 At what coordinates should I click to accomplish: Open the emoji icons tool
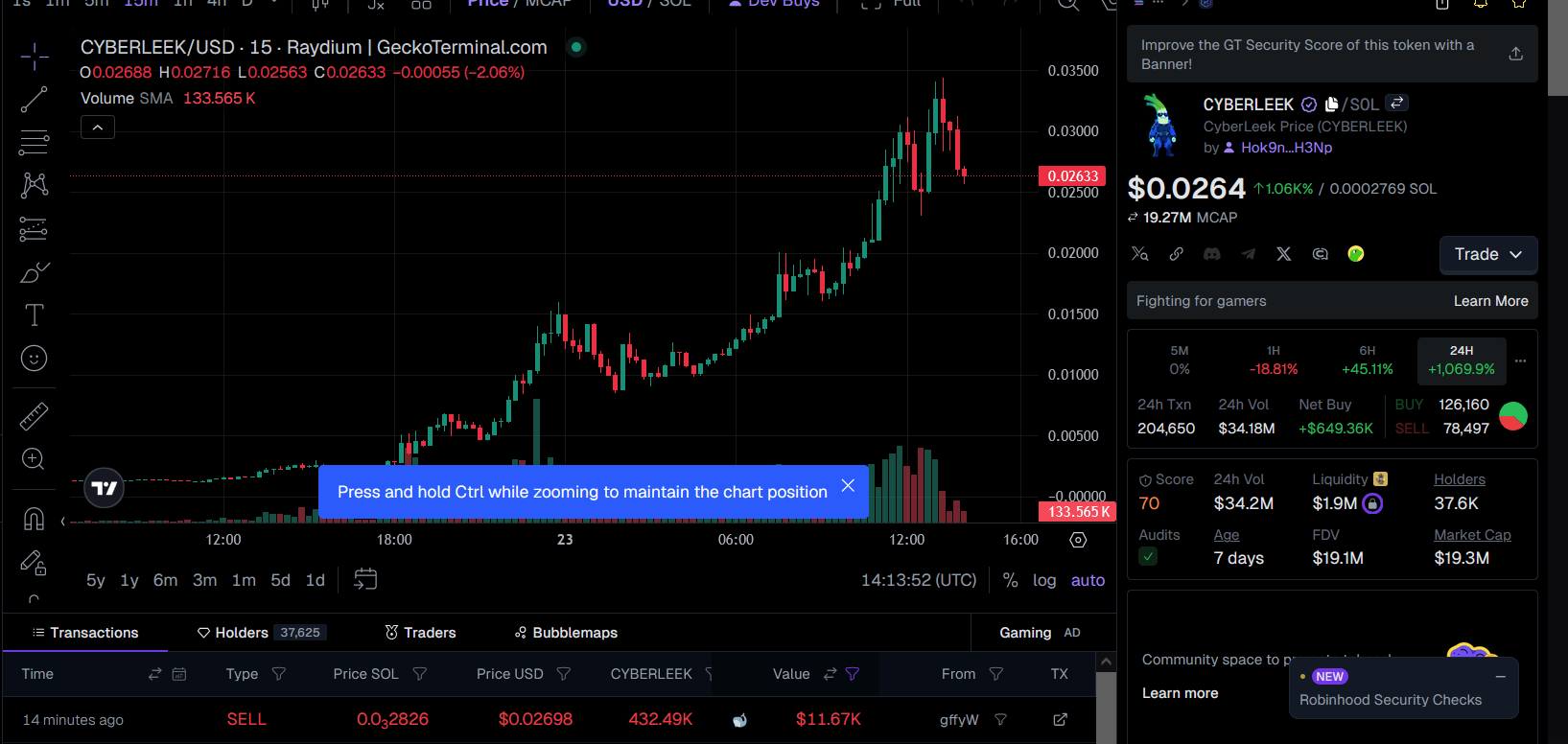click(35, 359)
